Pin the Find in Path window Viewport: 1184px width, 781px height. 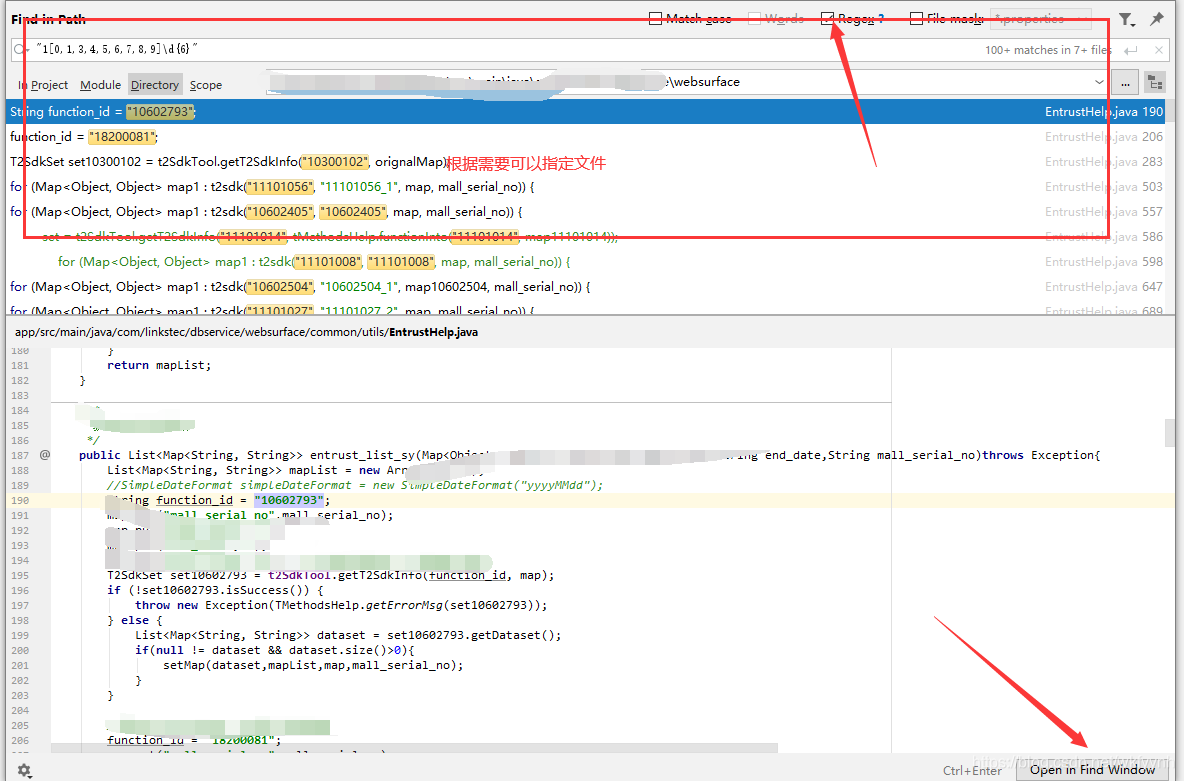tap(1157, 19)
